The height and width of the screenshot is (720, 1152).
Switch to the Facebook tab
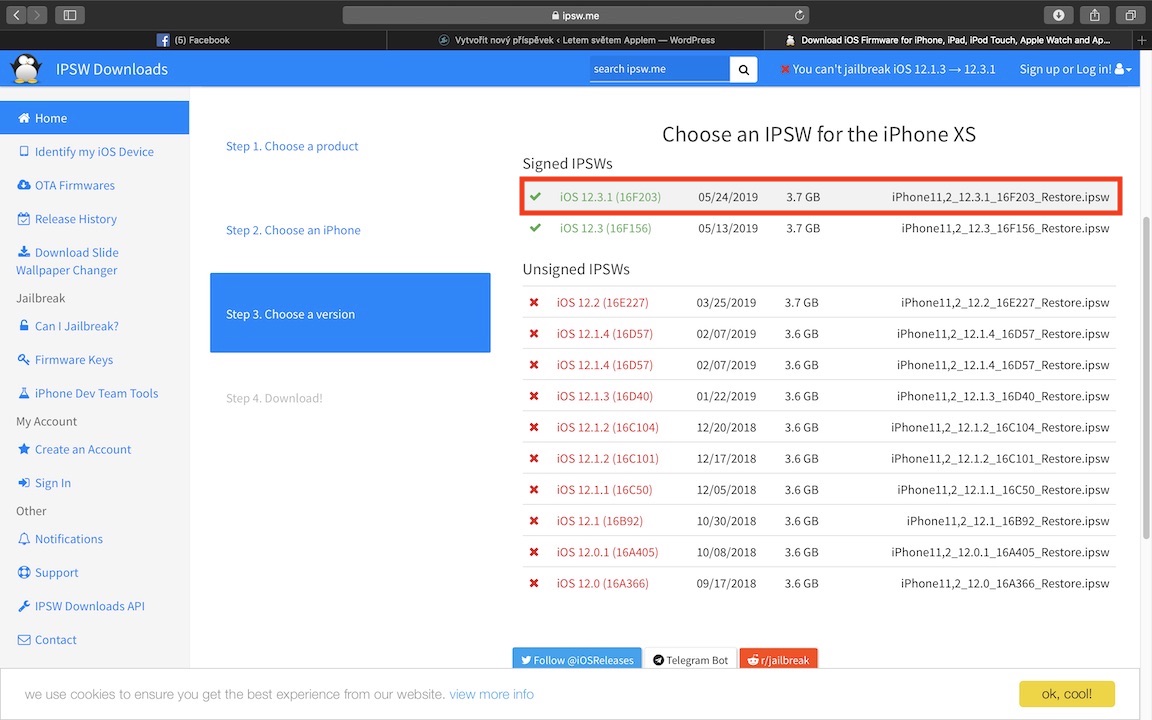pos(194,40)
